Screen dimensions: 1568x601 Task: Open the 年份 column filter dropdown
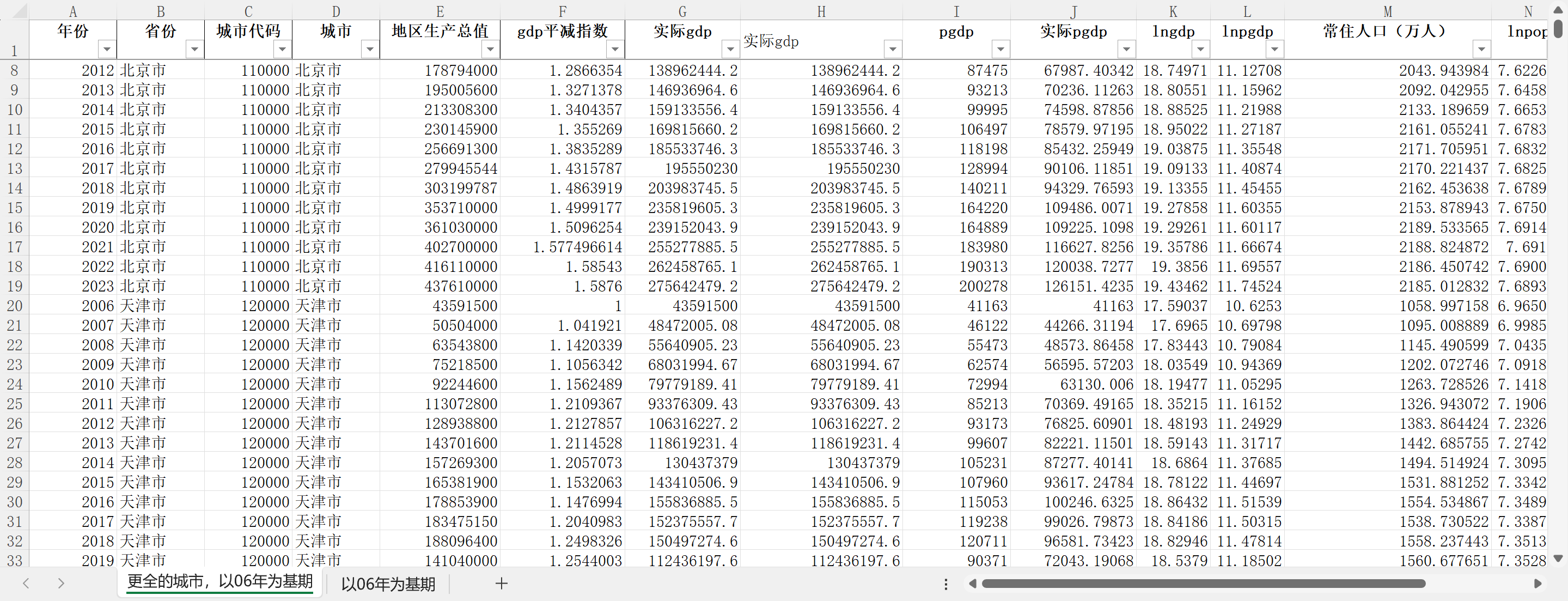coord(107,48)
